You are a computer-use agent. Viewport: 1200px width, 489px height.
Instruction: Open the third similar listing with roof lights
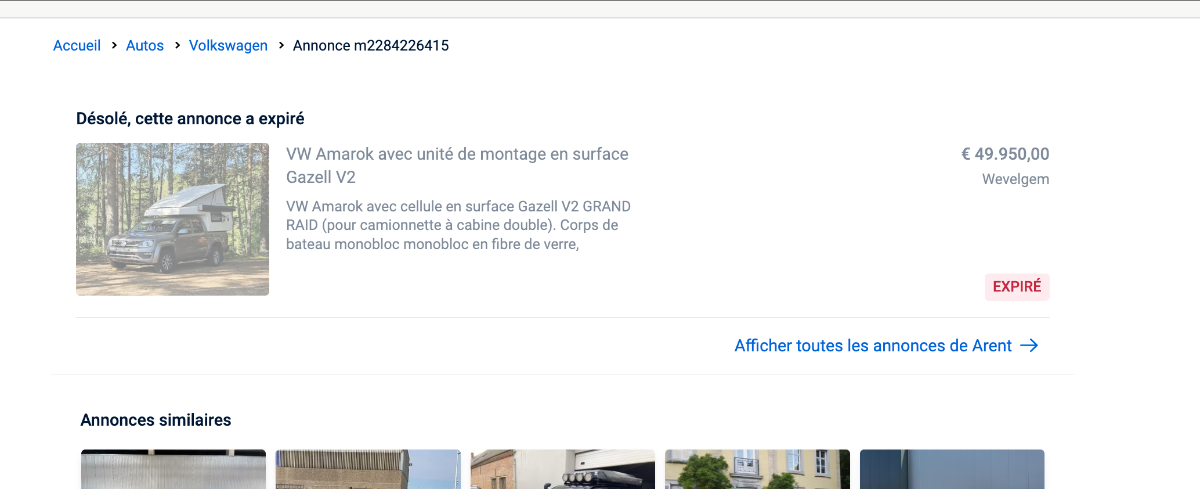[562, 469]
